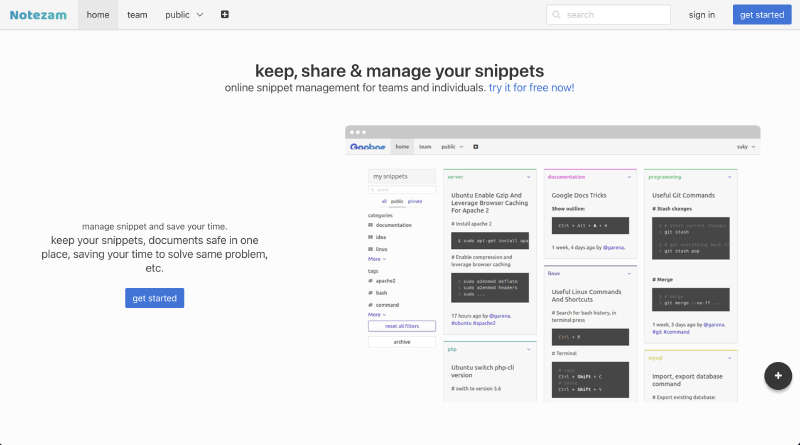Click the plus square icon in navbar

(224, 14)
